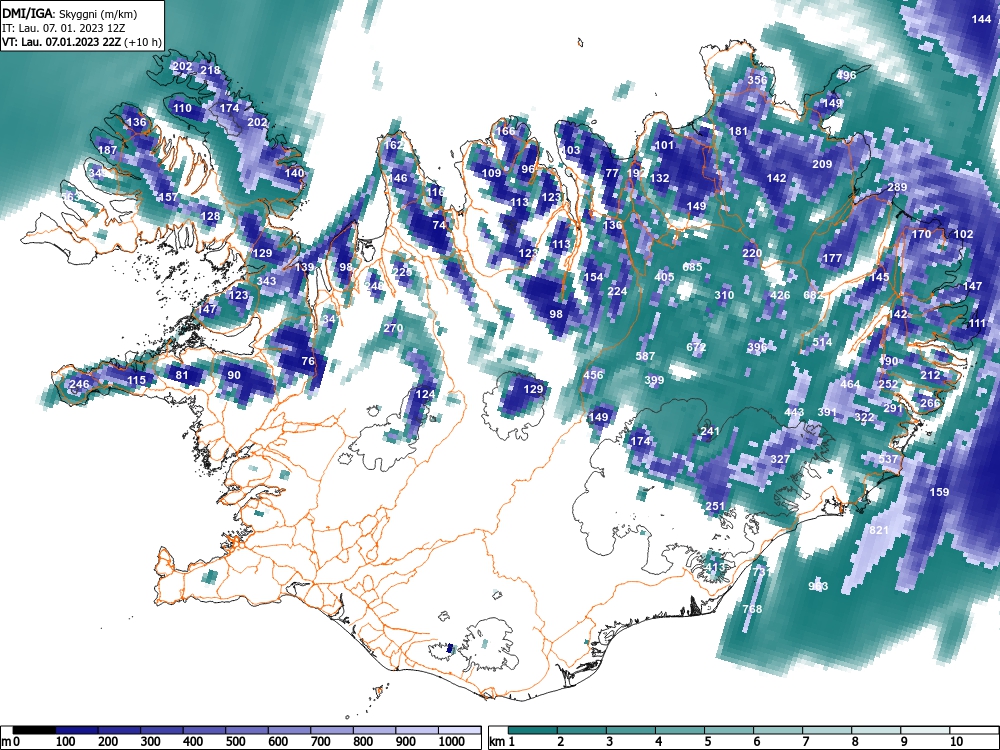Click the 139 value on the map
This screenshot has width=1000, height=750.
coord(304,267)
